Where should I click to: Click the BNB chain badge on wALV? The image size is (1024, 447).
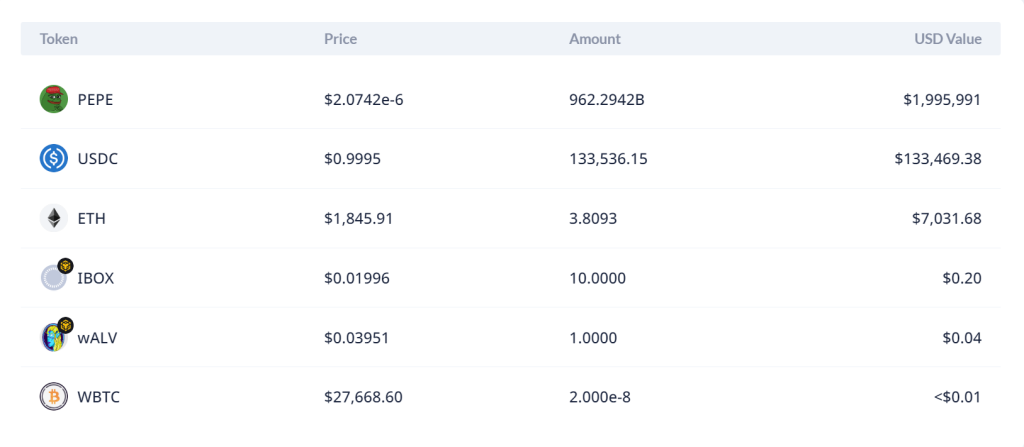point(65,326)
